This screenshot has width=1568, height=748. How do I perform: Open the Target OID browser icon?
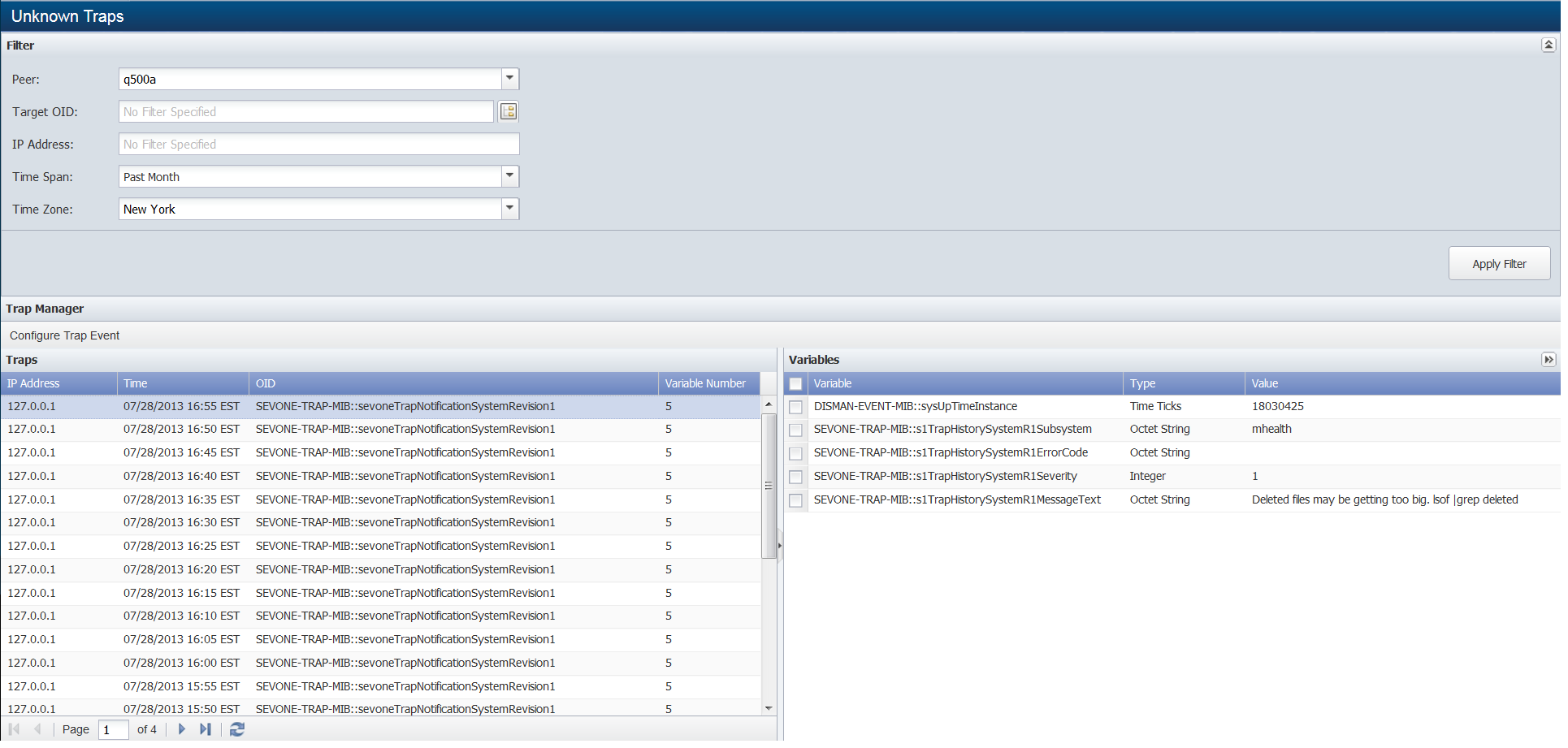pyautogui.click(x=509, y=111)
